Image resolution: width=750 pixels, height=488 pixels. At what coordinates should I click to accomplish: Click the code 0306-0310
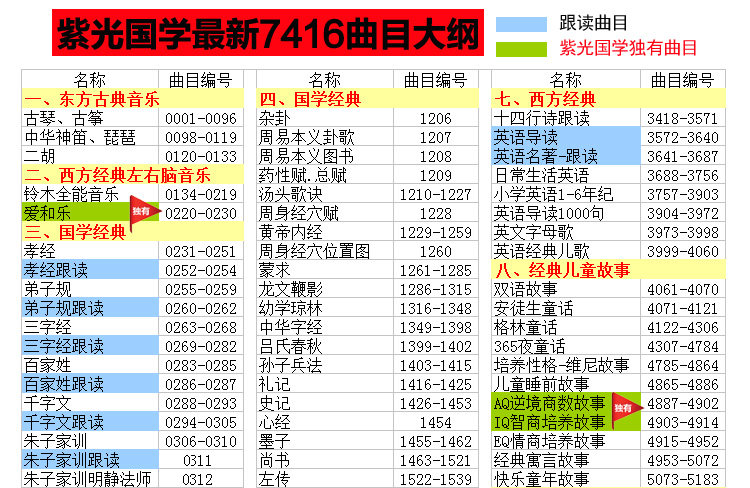[201, 441]
